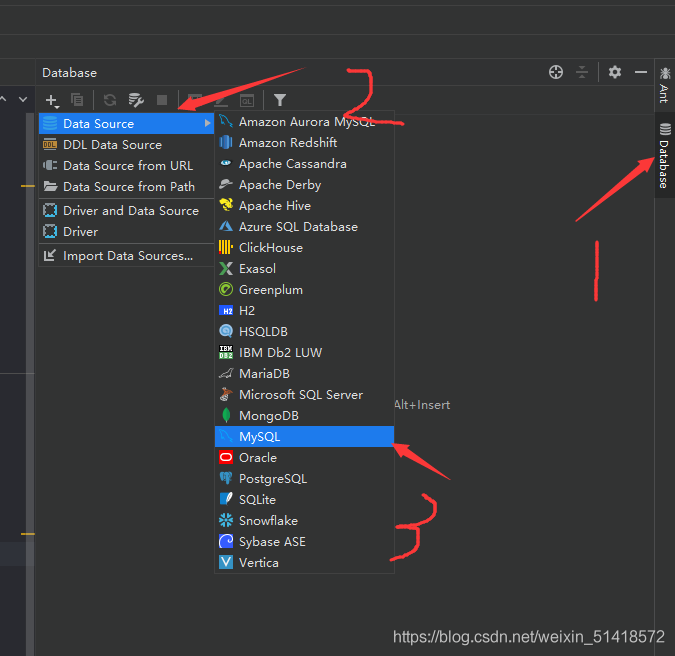
Task: Select HSQLDB data source
Action: 304,331
